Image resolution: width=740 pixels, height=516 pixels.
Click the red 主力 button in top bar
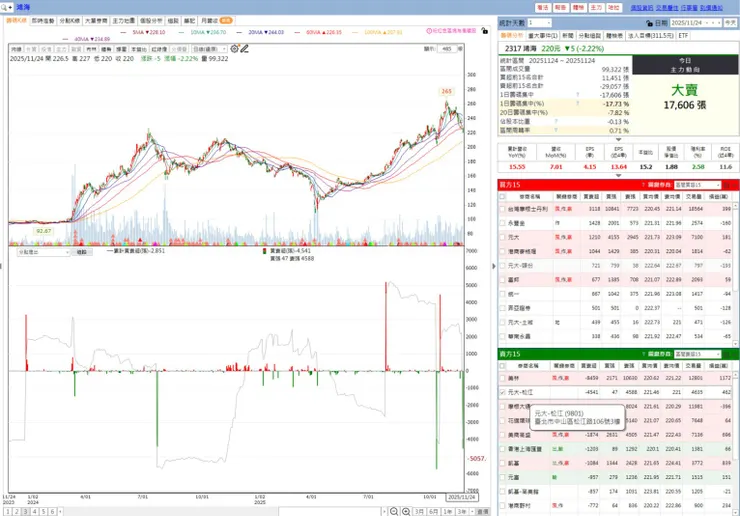596,8
